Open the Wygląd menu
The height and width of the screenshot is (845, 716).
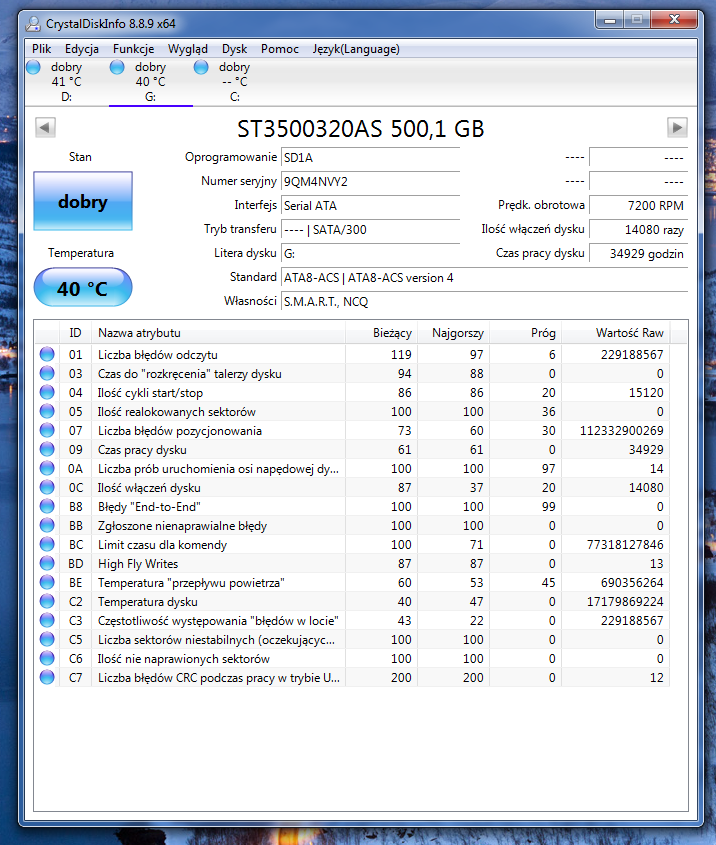click(188, 49)
